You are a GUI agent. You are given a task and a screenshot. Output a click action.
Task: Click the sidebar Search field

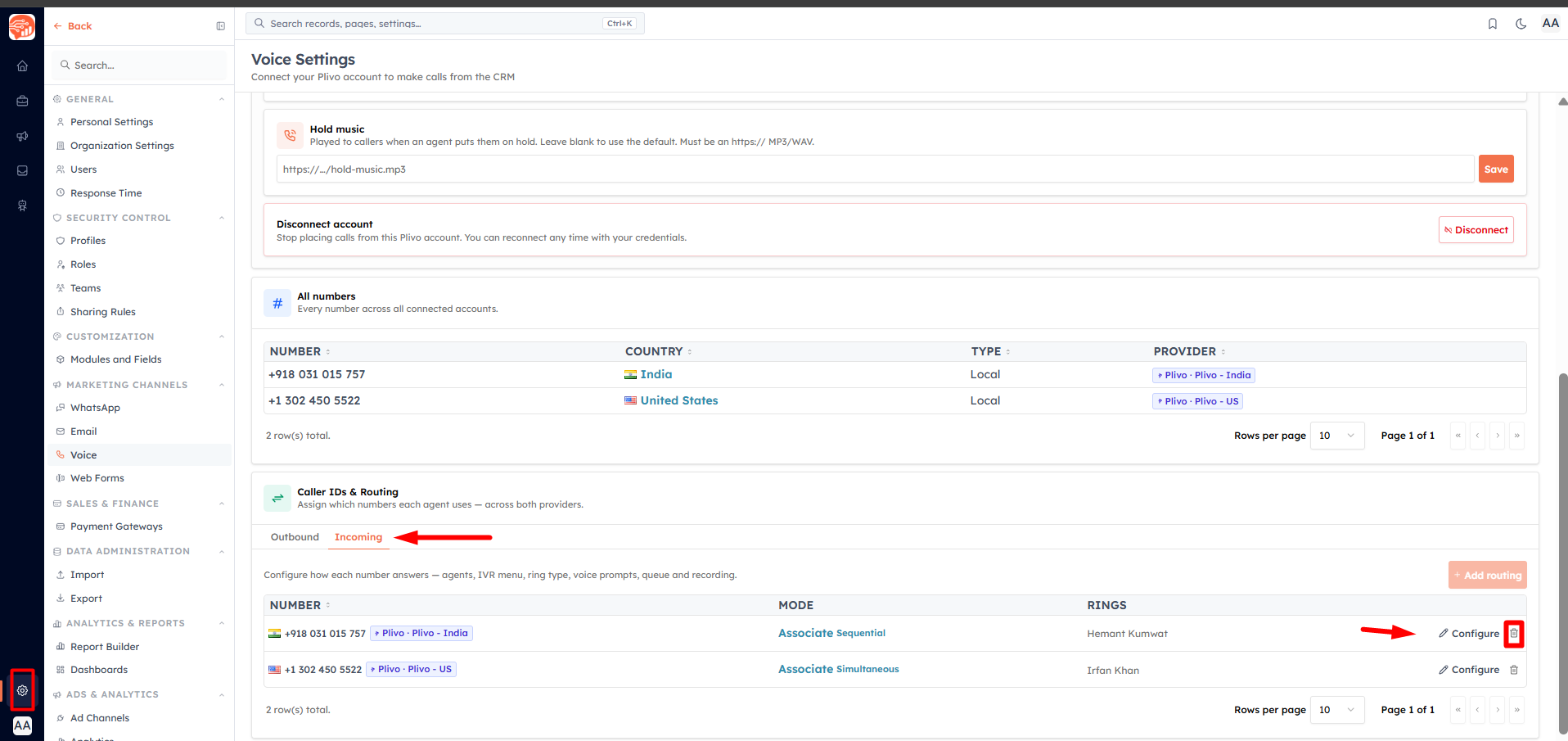(139, 66)
